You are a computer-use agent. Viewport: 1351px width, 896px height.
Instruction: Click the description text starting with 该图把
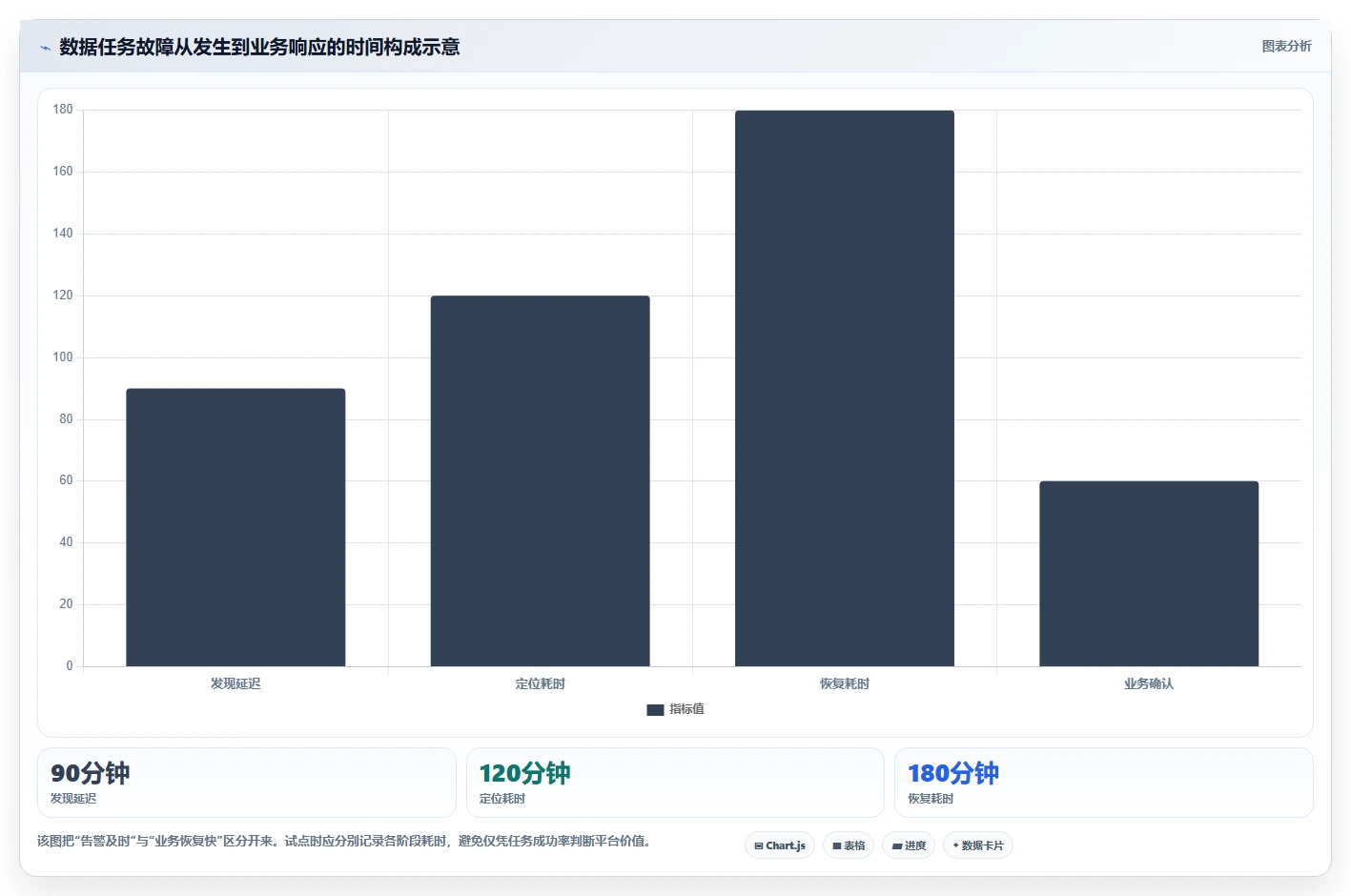[344, 841]
